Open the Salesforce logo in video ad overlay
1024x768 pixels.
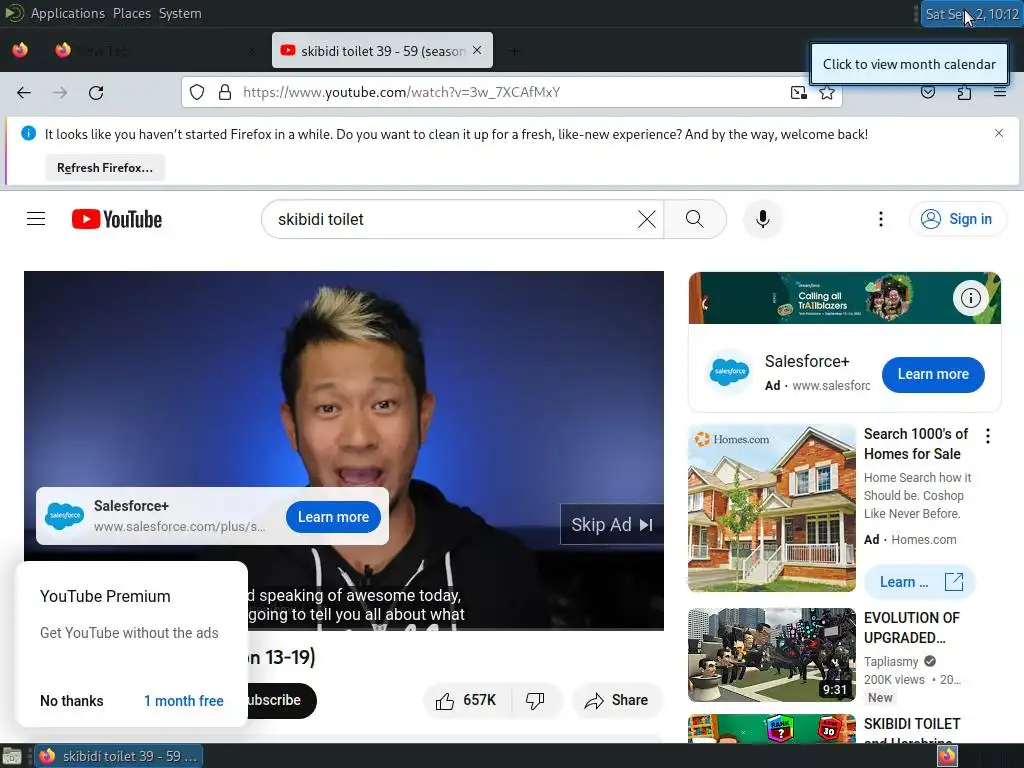click(x=64, y=516)
